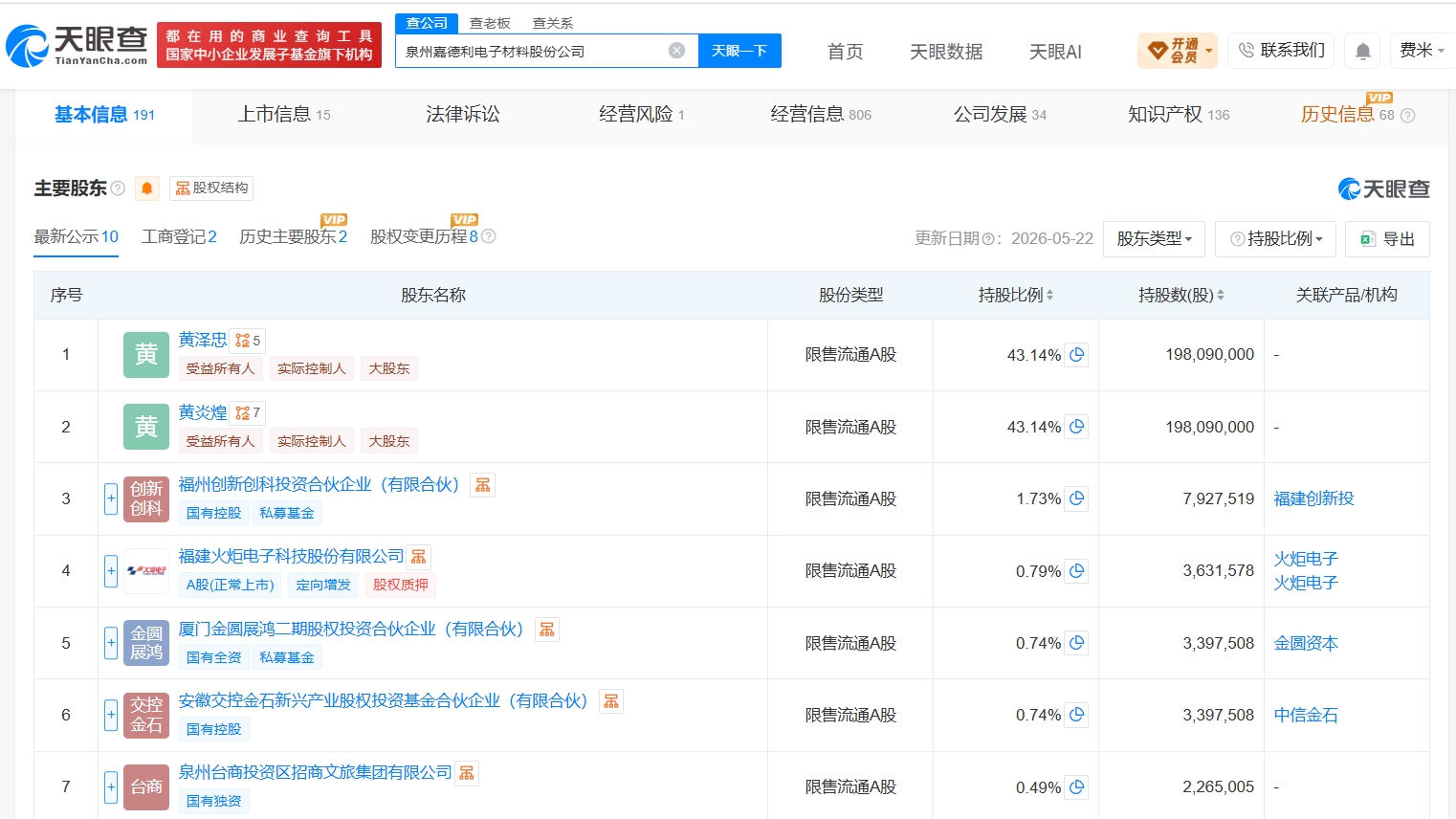Open shareholder link 黄泽忠
This screenshot has height=819, width=1456.
tap(203, 341)
